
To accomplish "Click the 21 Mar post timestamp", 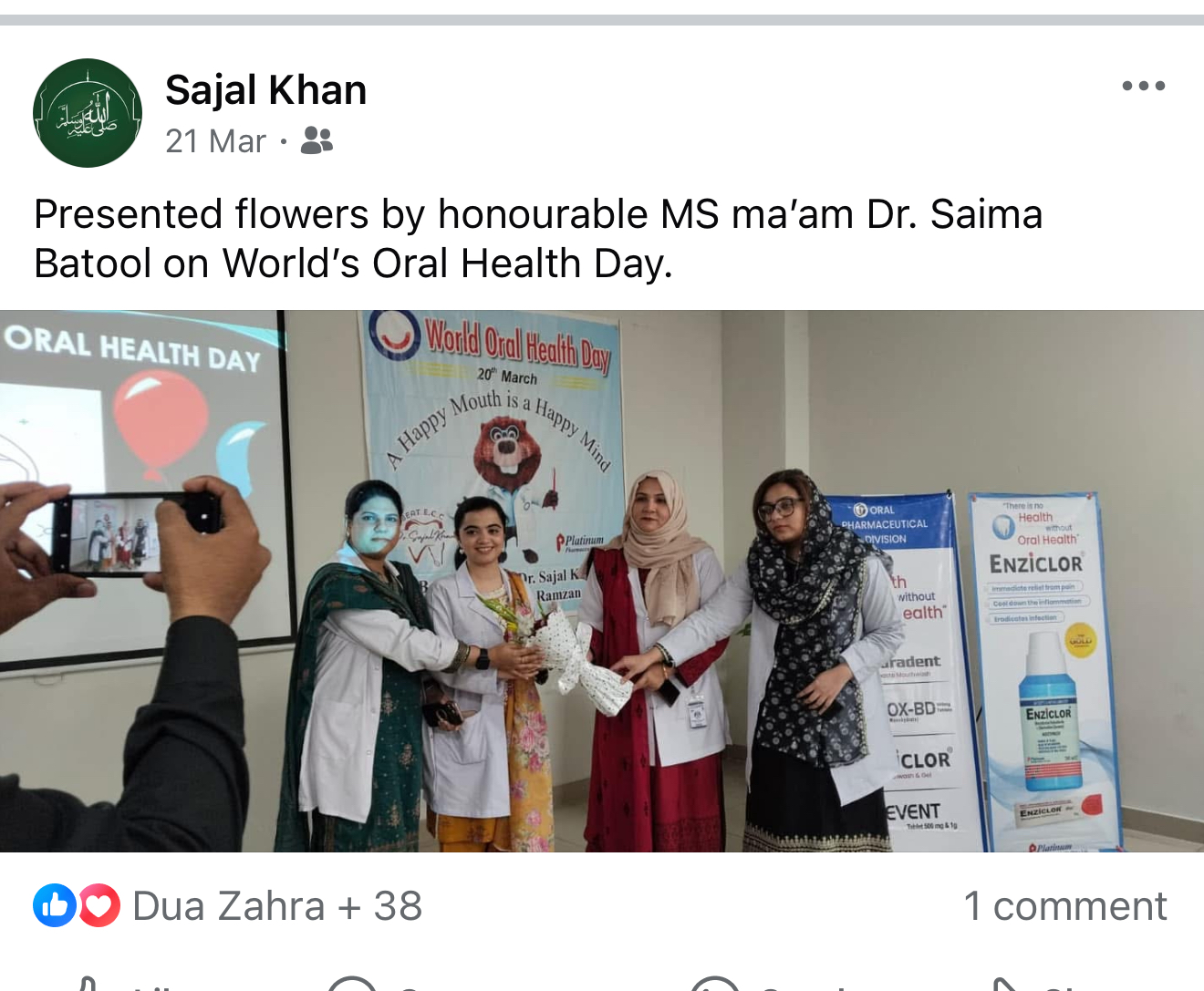I will coord(216,141).
